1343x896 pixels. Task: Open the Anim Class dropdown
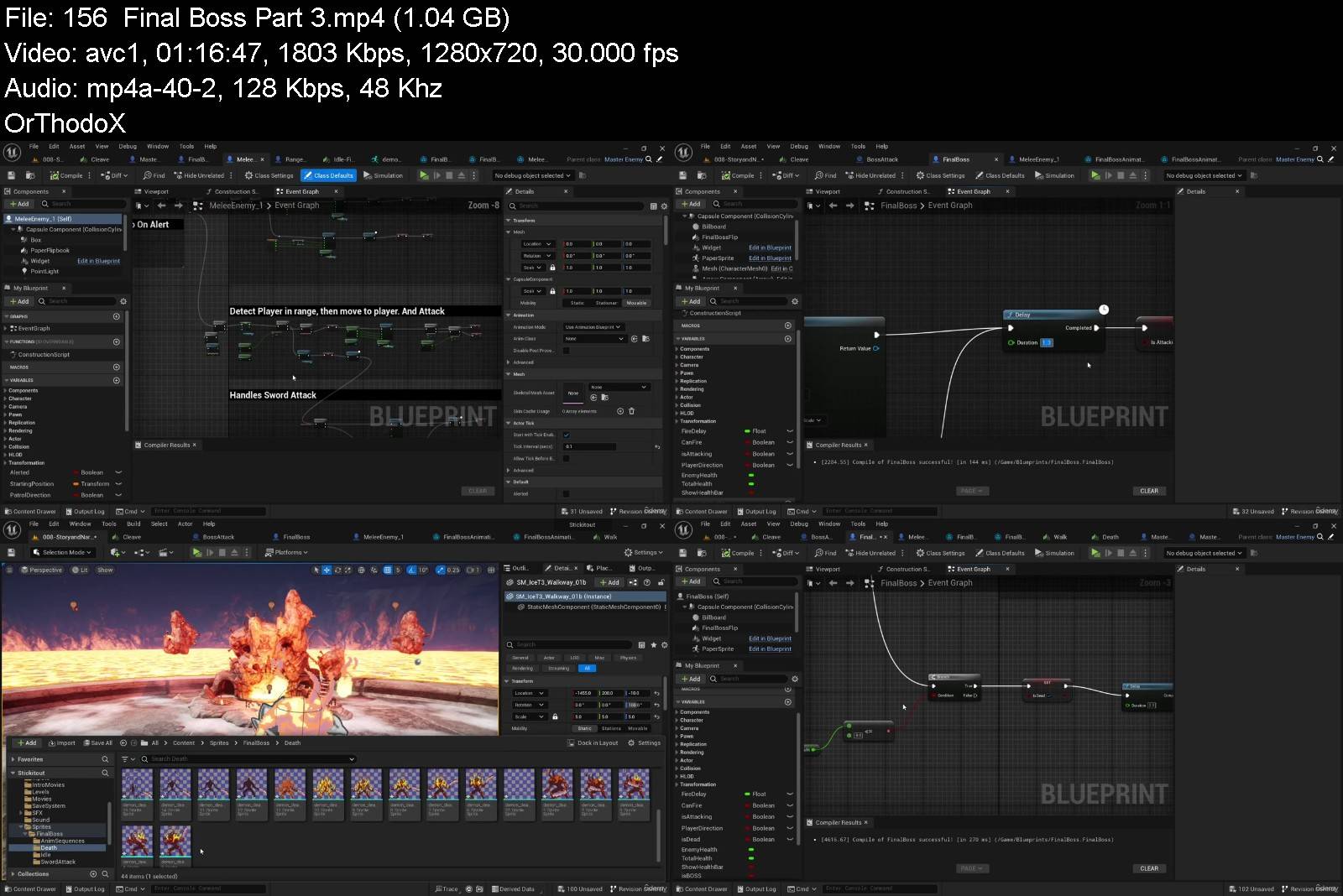point(594,339)
